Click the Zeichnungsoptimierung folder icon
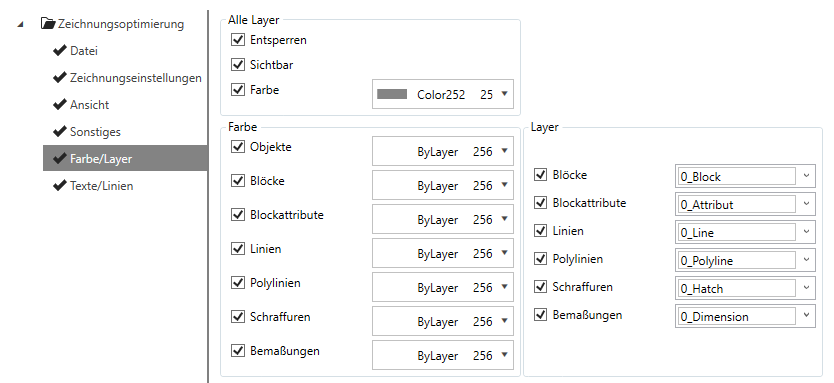 point(48,23)
